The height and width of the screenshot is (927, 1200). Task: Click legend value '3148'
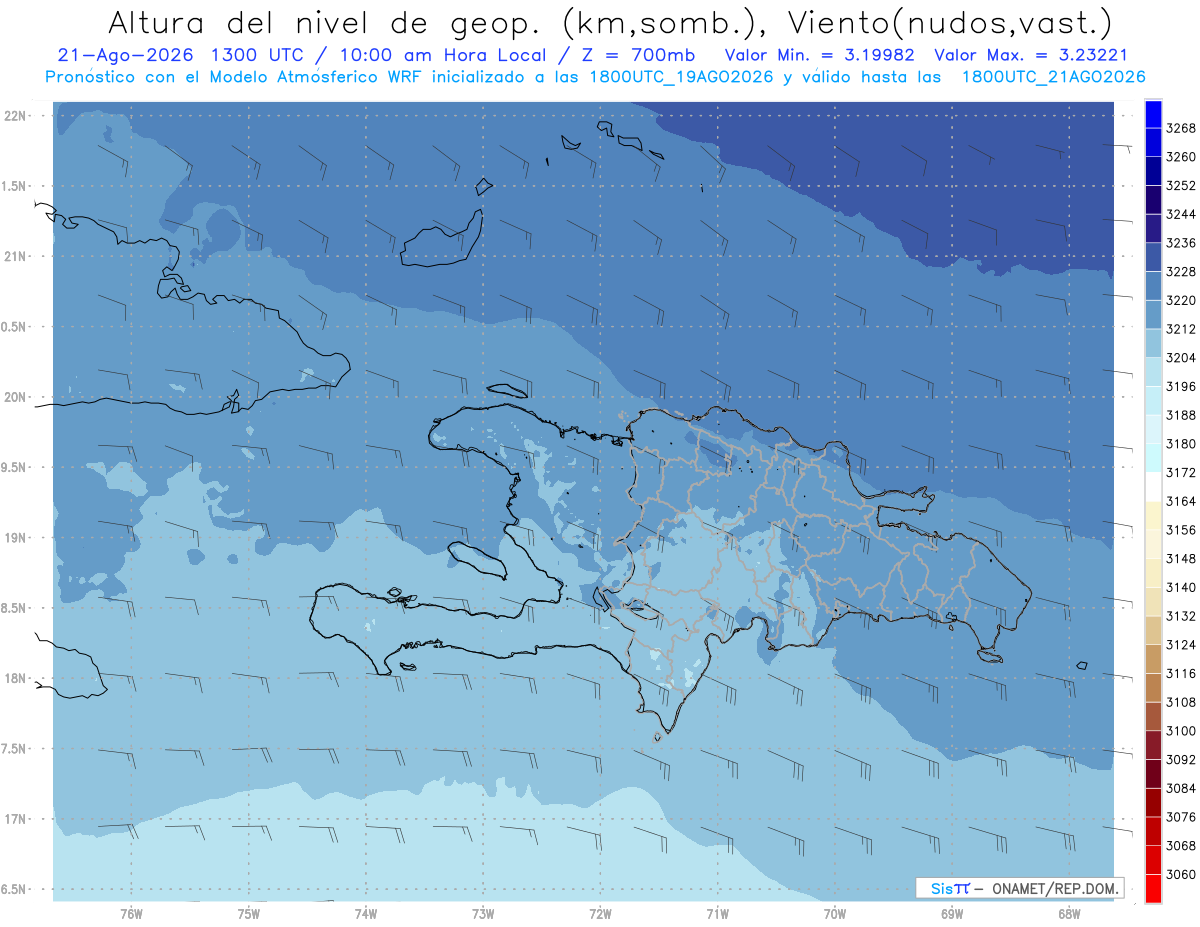[1180, 558]
